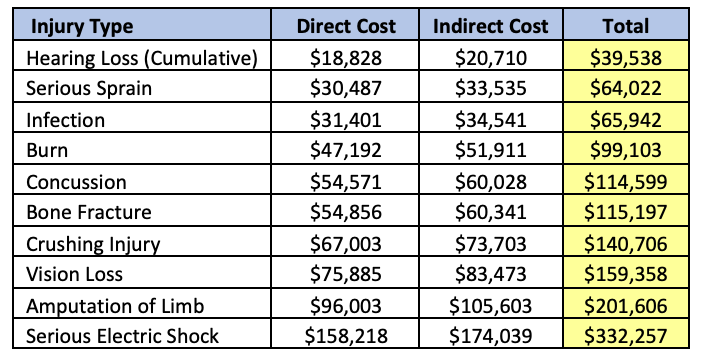Select the Total column header

click(x=626, y=24)
